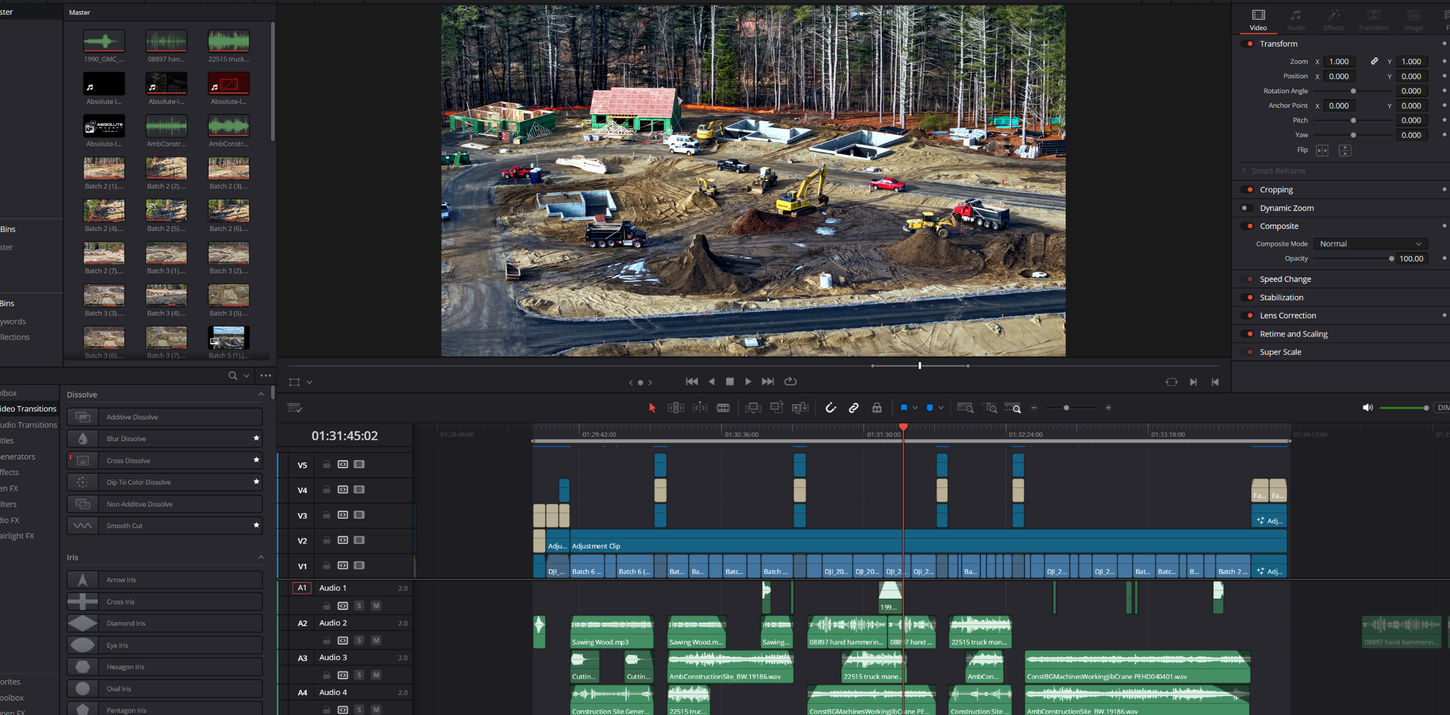Open the Timeline View Options icon
The image size is (1450, 715).
294,408
